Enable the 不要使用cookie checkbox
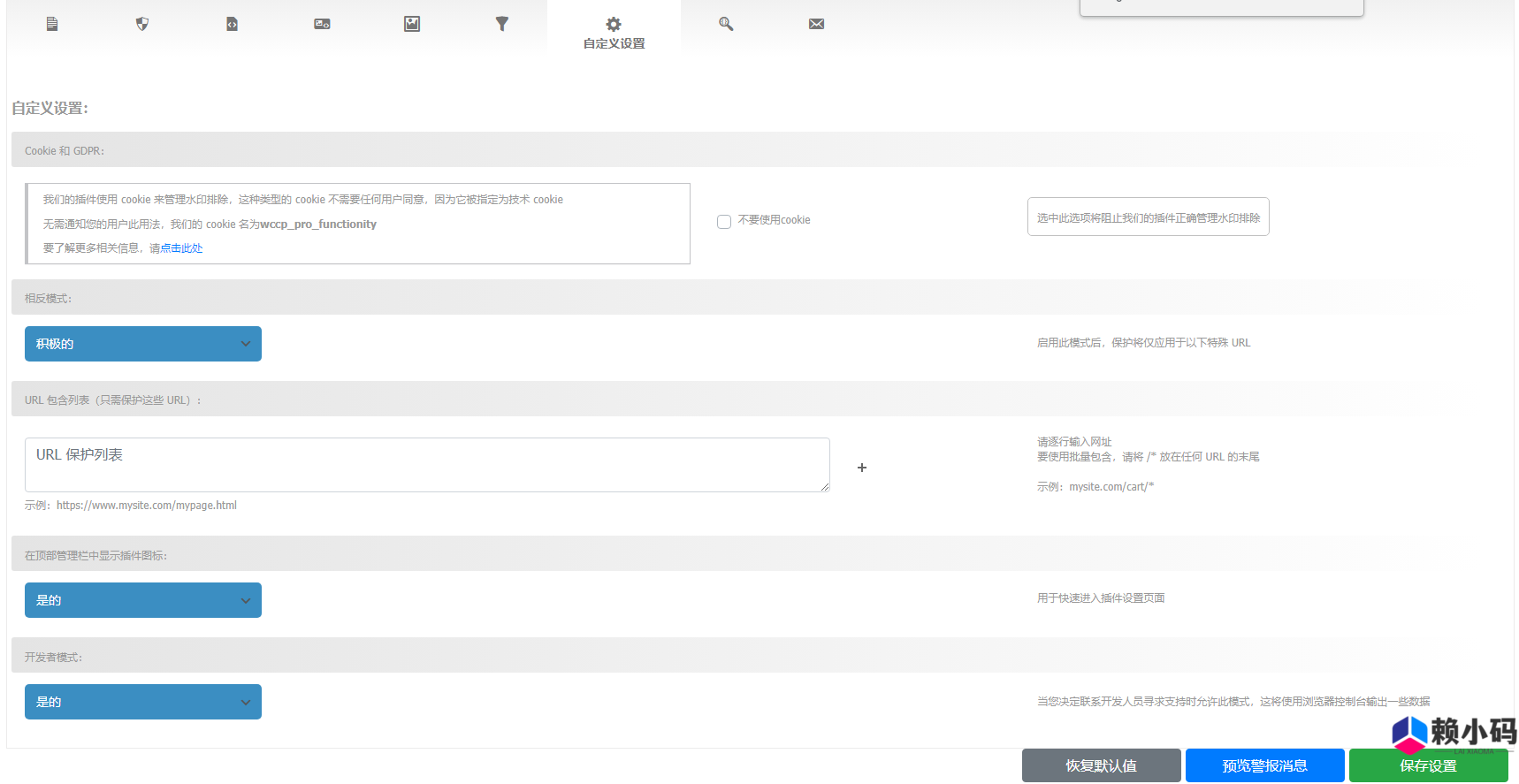The height and width of the screenshot is (784, 1519). 724,221
